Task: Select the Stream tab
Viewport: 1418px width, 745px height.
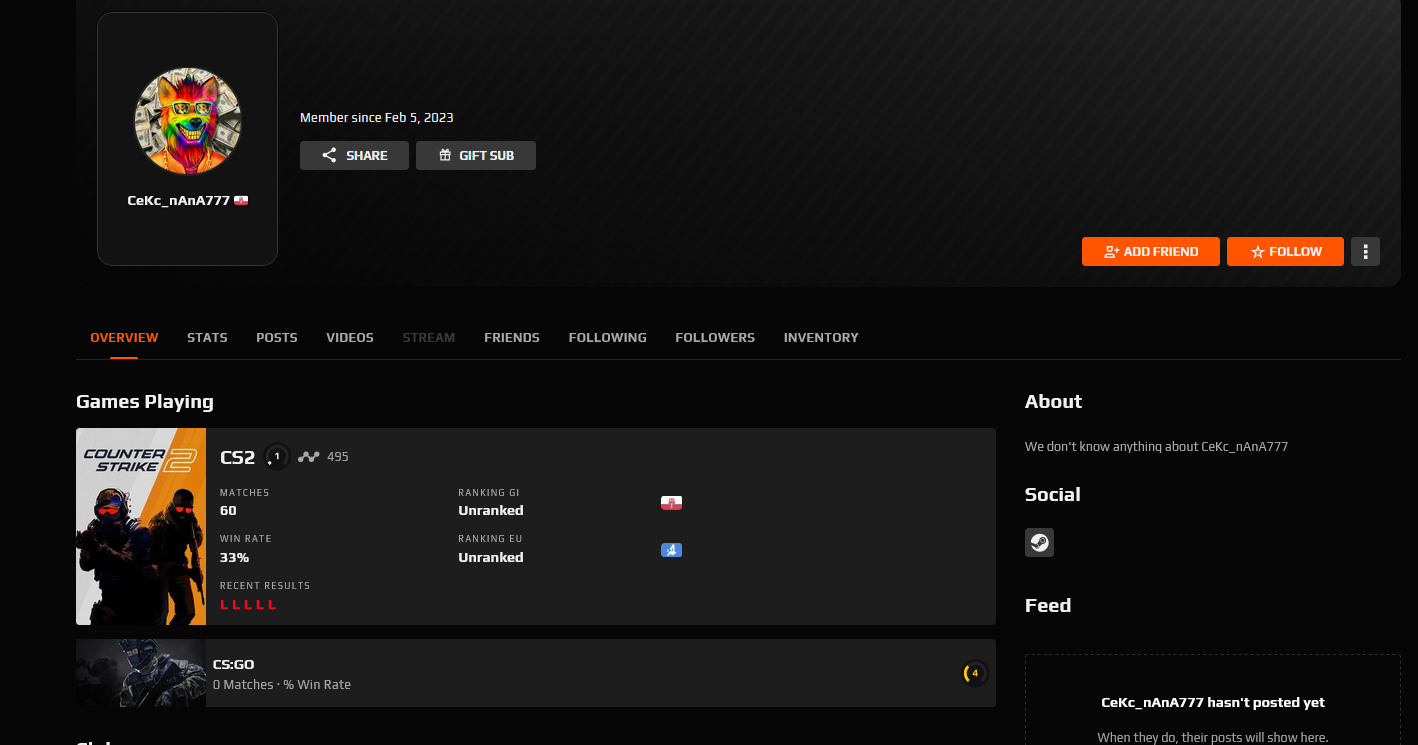Action: (429, 338)
